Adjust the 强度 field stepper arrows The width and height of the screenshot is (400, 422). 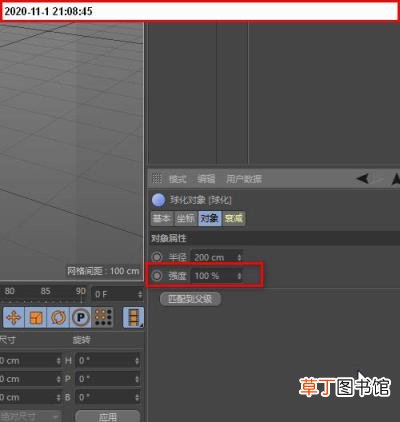tap(239, 276)
